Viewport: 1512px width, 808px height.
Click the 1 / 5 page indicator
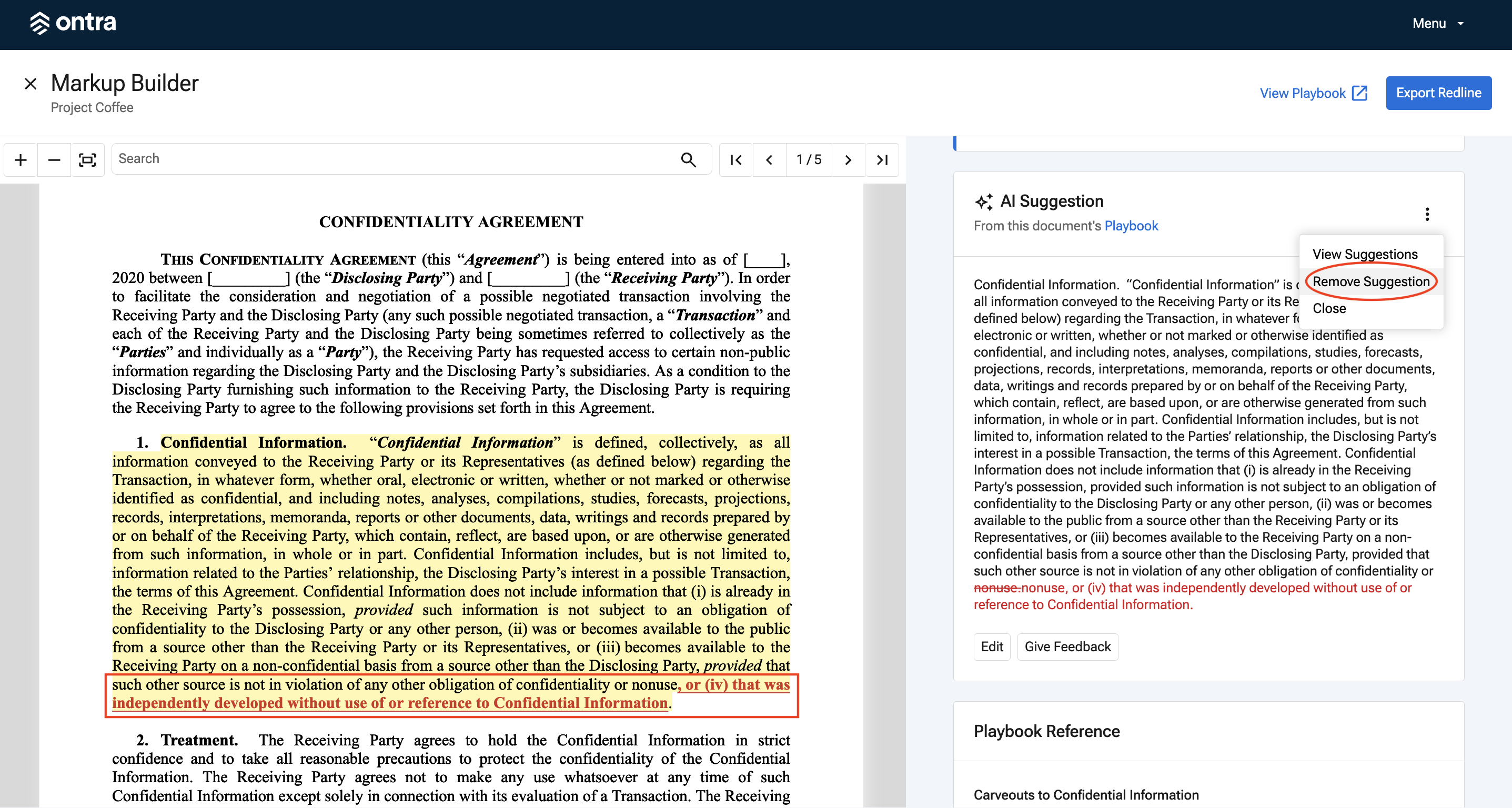pyautogui.click(x=809, y=159)
